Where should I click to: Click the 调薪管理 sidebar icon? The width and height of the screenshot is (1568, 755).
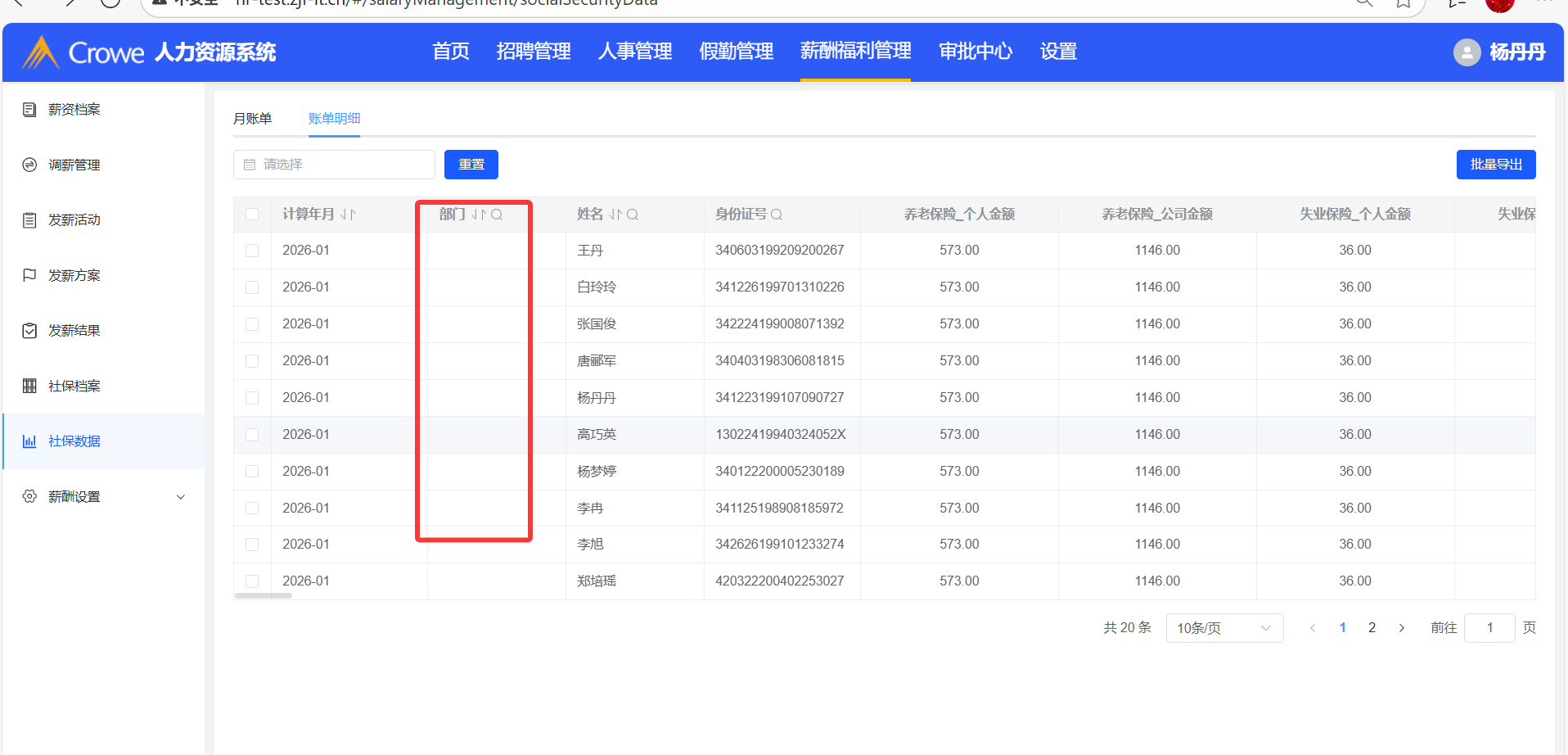pos(29,165)
